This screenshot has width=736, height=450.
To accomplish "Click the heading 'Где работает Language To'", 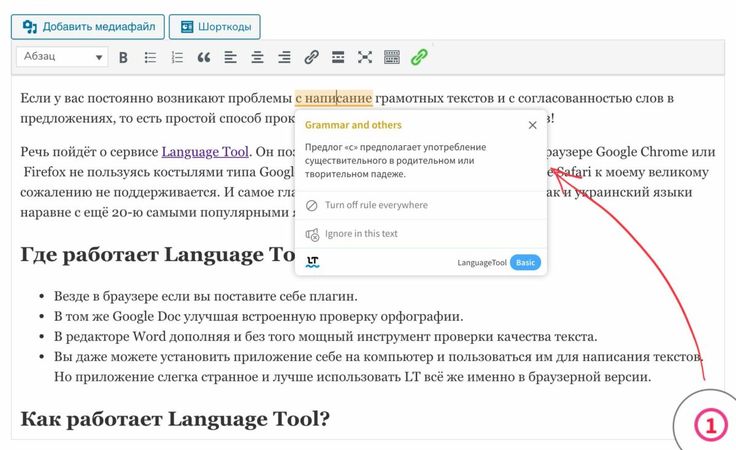I will tap(158, 255).
